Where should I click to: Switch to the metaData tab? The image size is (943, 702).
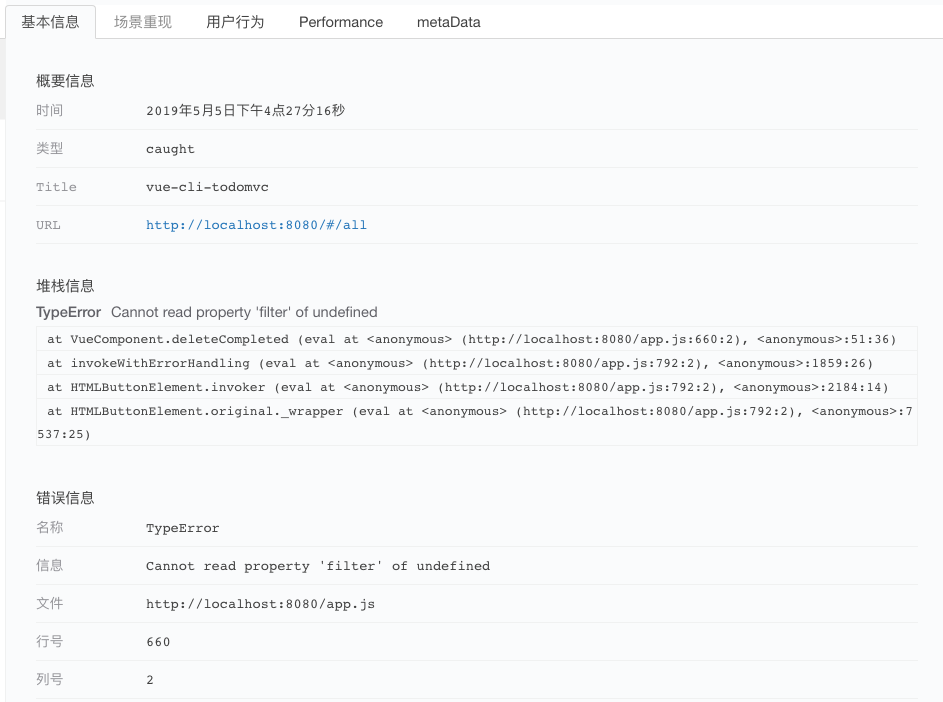pos(449,22)
